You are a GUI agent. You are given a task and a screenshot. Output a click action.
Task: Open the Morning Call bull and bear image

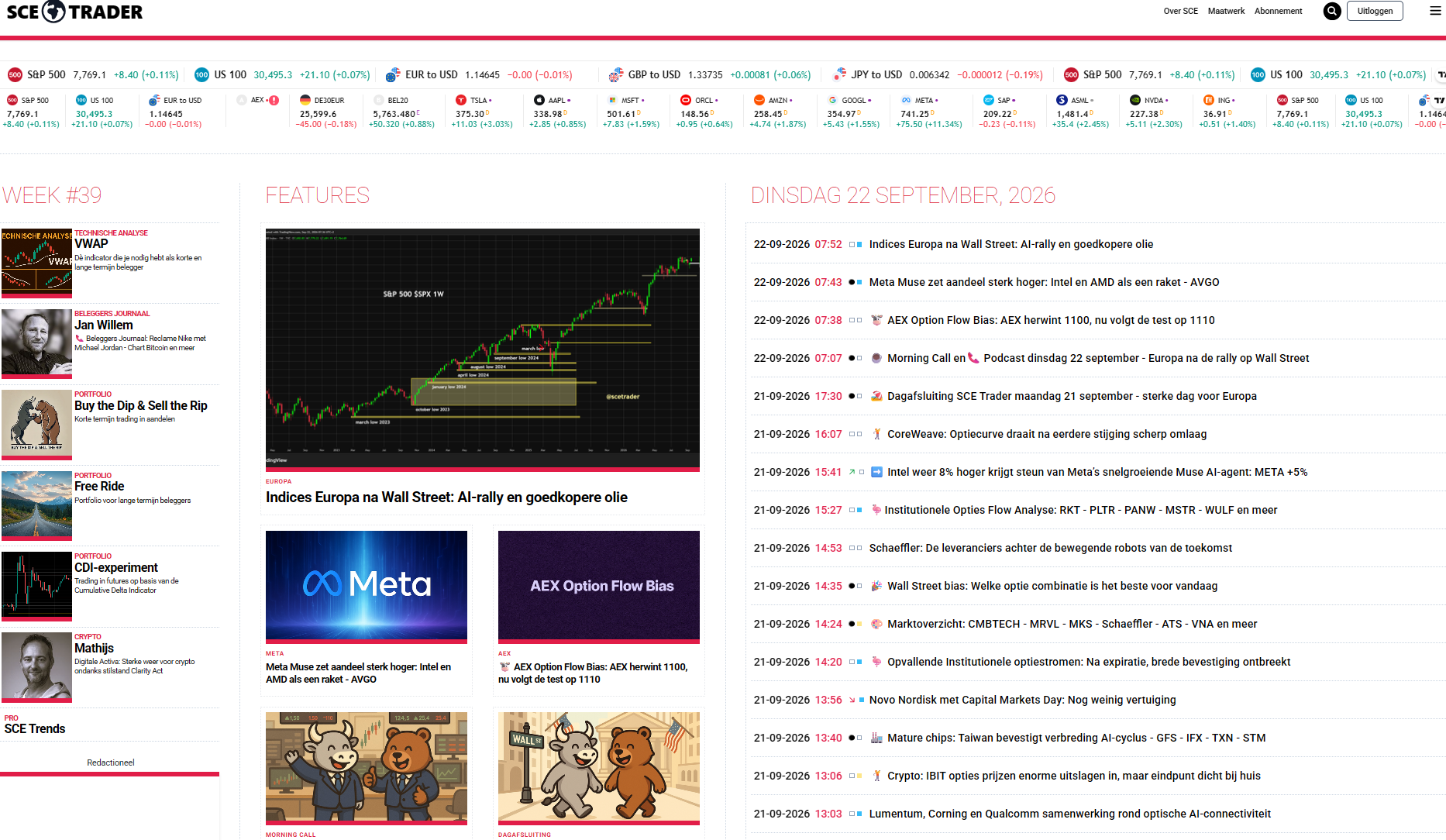tap(367, 767)
